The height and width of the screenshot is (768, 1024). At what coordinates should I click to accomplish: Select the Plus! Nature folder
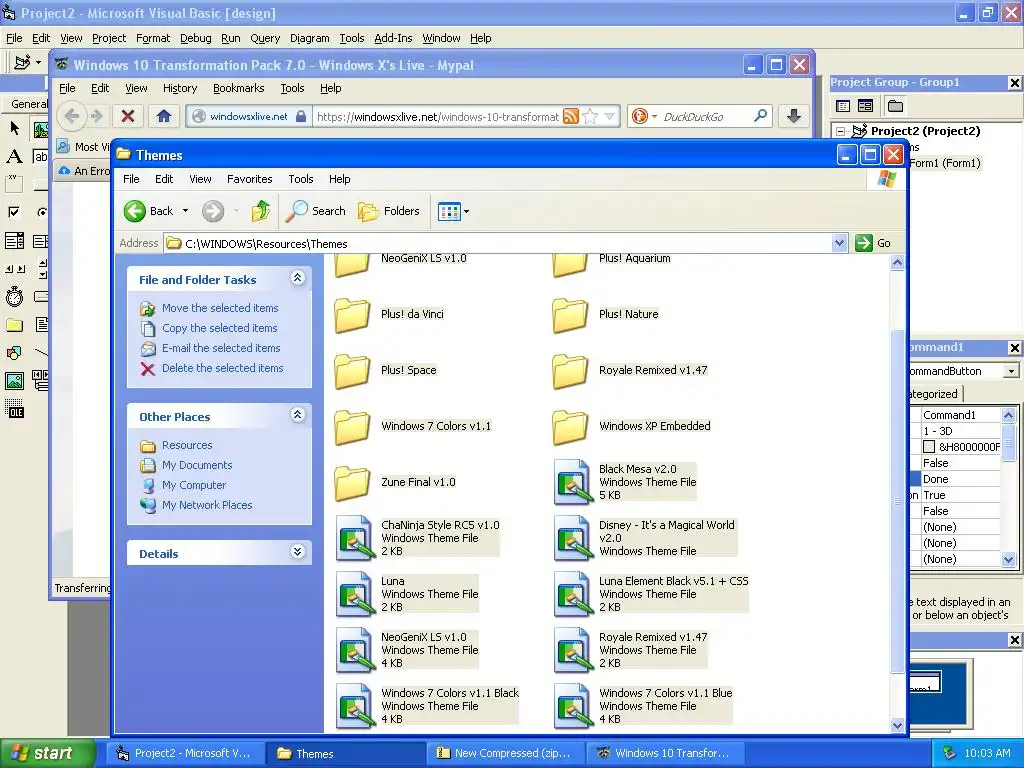605,314
